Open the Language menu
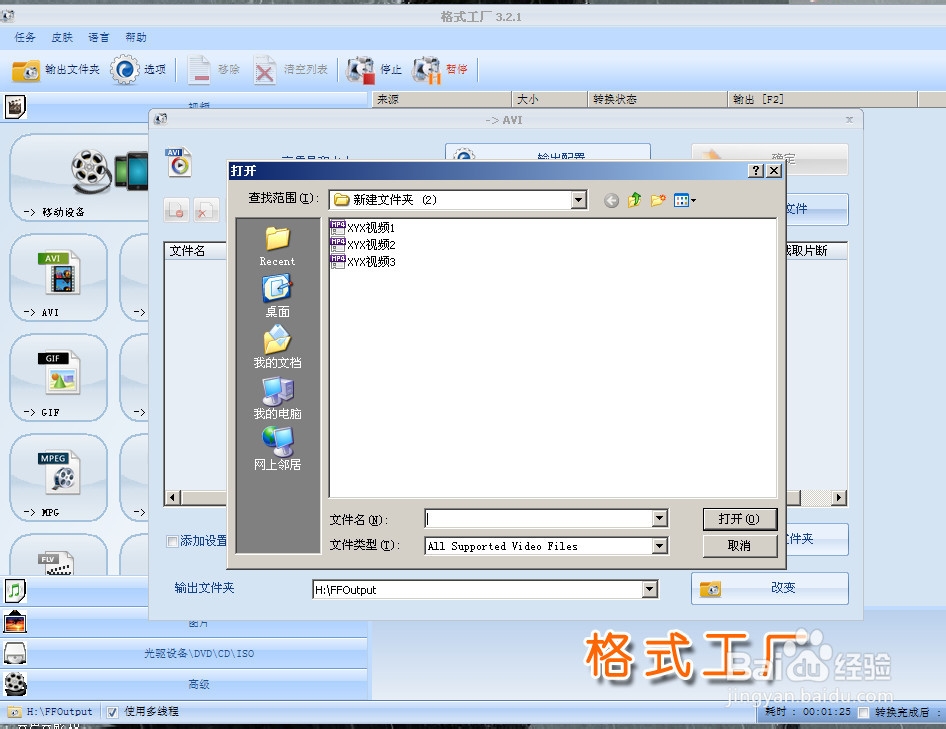The width and height of the screenshot is (946, 729). coord(99,37)
